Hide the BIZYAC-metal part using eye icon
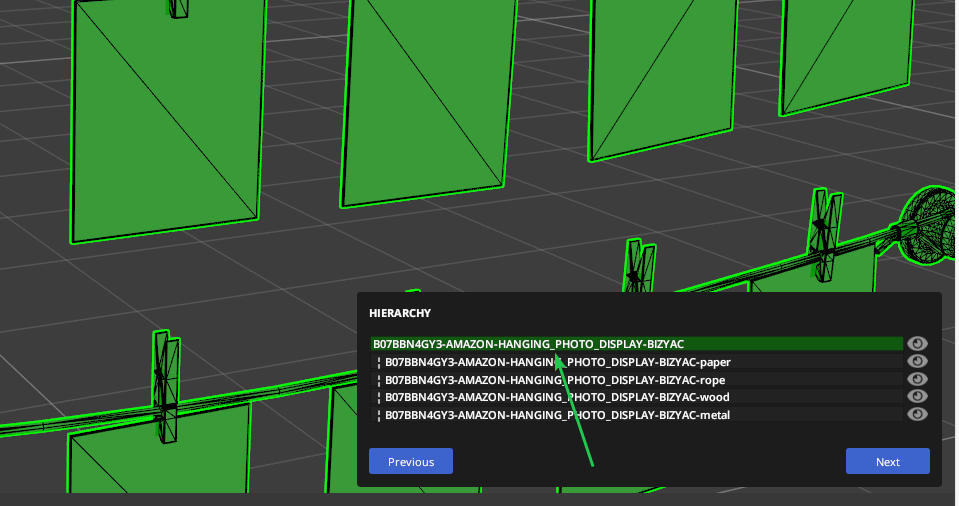 [x=917, y=414]
